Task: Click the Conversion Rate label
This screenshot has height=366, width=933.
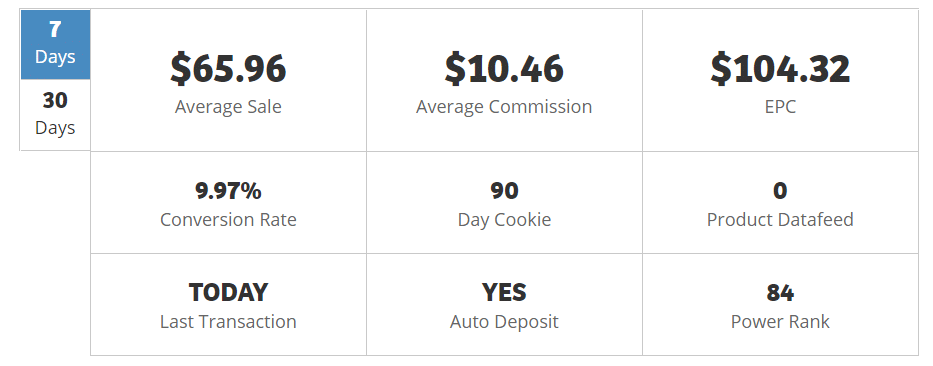Action: tap(228, 220)
